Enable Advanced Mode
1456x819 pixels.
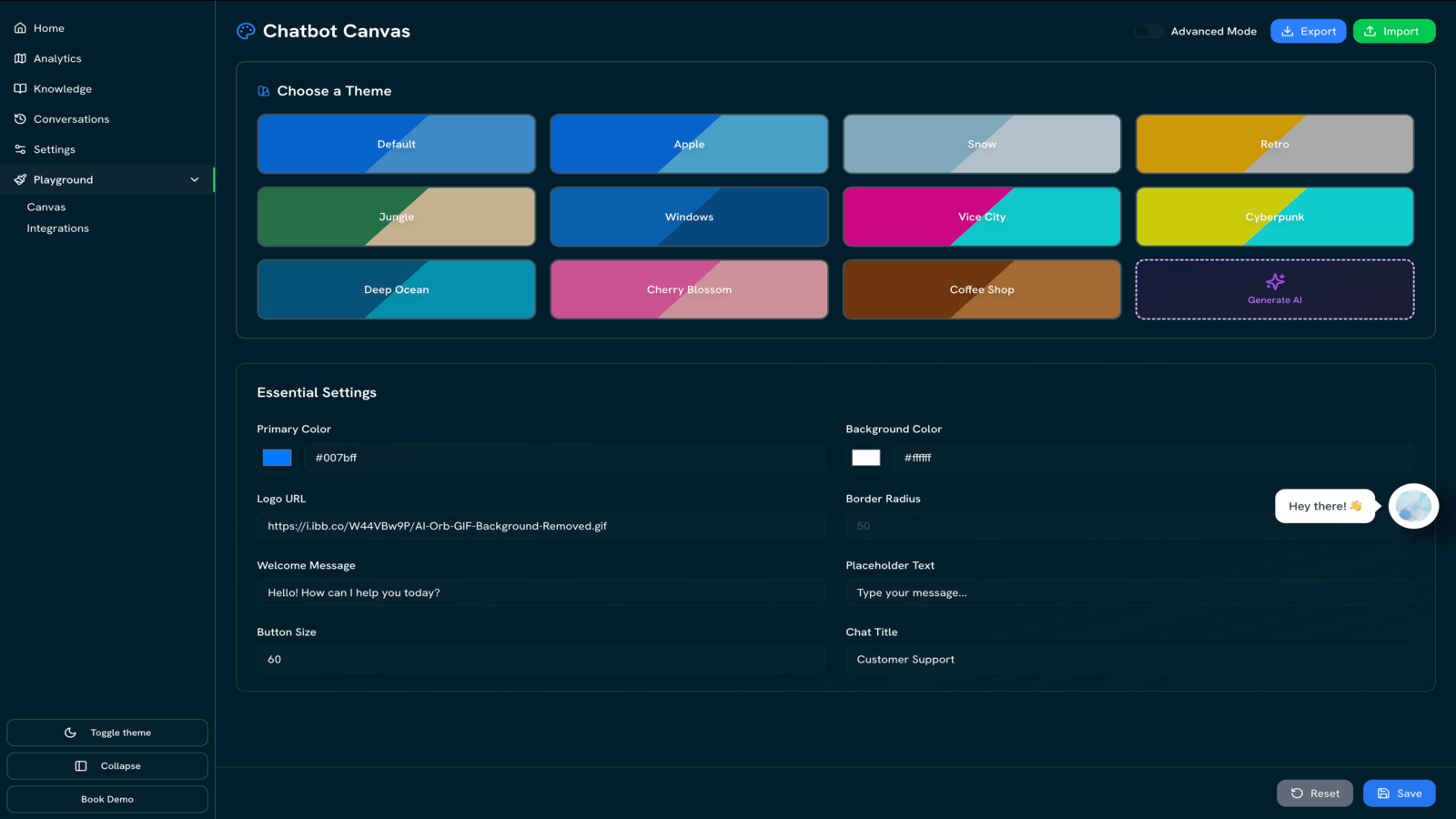point(1148,30)
